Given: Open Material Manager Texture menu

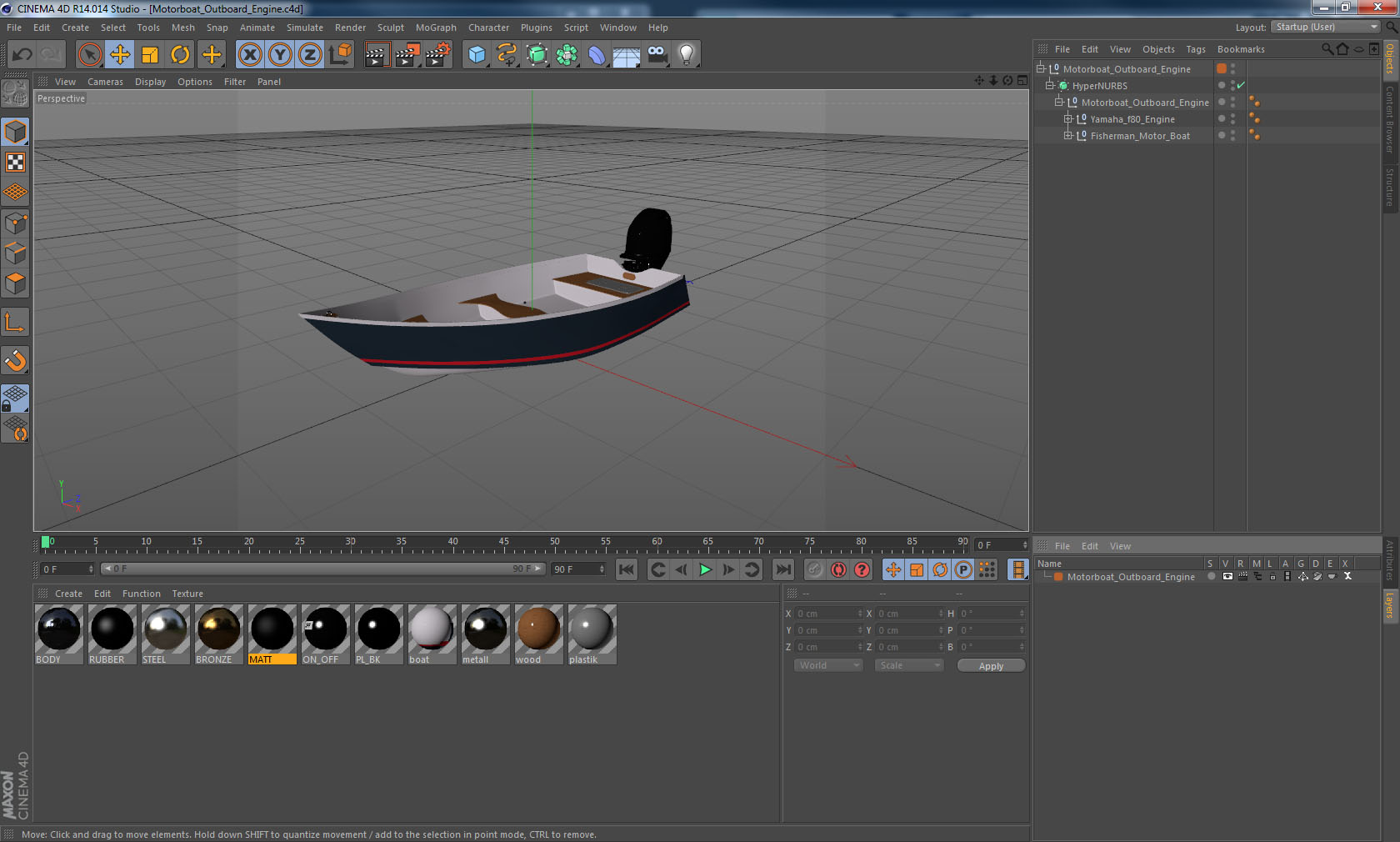Looking at the screenshot, I should click(187, 594).
